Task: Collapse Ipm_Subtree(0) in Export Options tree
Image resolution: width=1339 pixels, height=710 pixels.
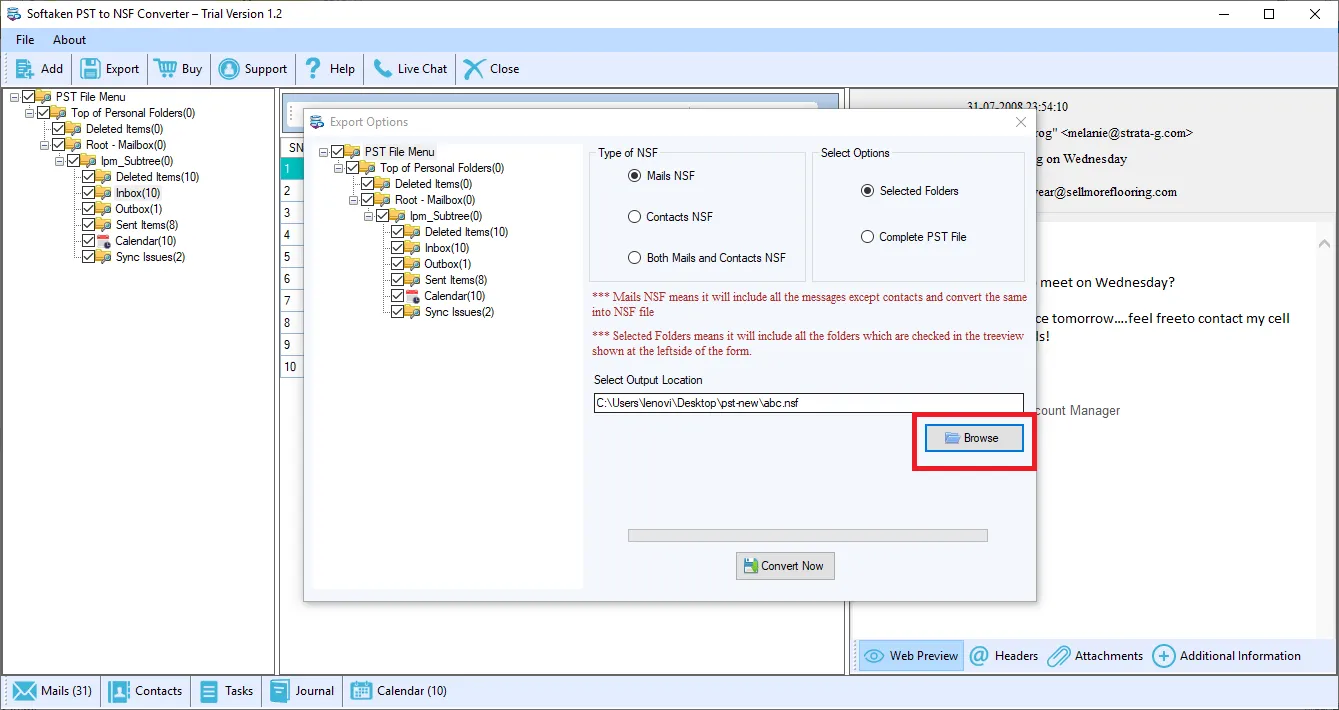Action: tap(368, 216)
